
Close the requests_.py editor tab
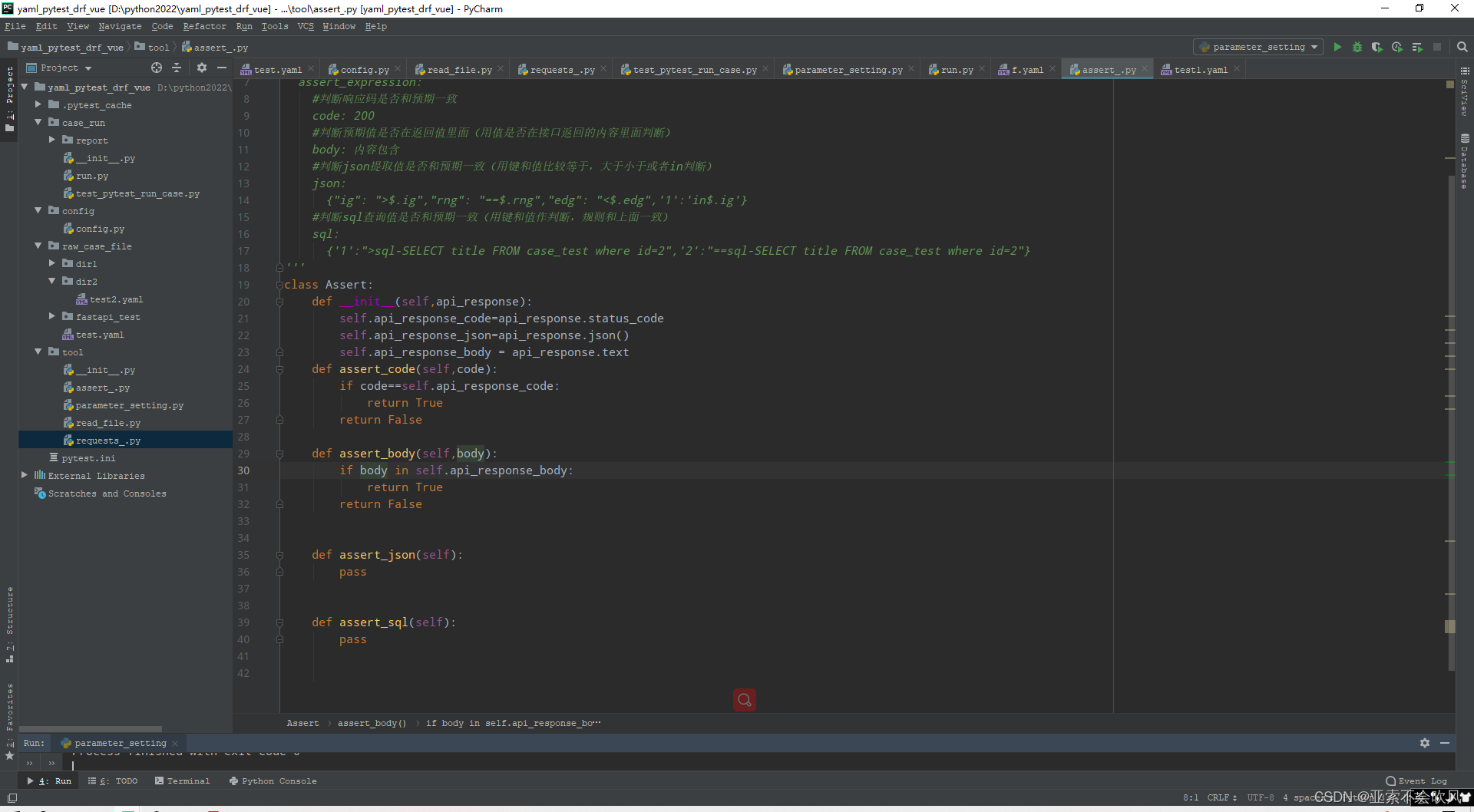tap(603, 69)
